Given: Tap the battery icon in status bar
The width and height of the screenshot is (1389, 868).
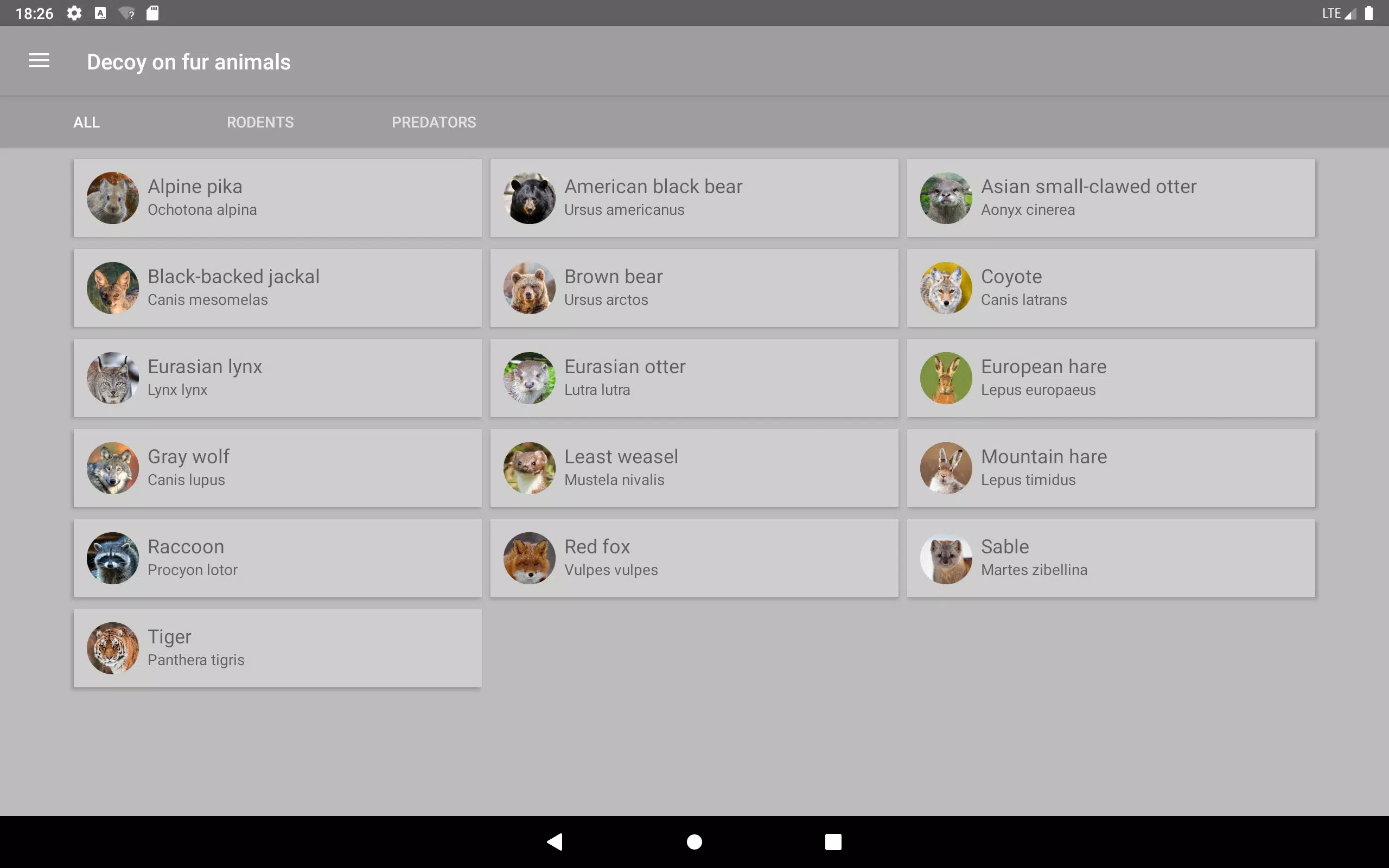Looking at the screenshot, I should pos(1369,13).
